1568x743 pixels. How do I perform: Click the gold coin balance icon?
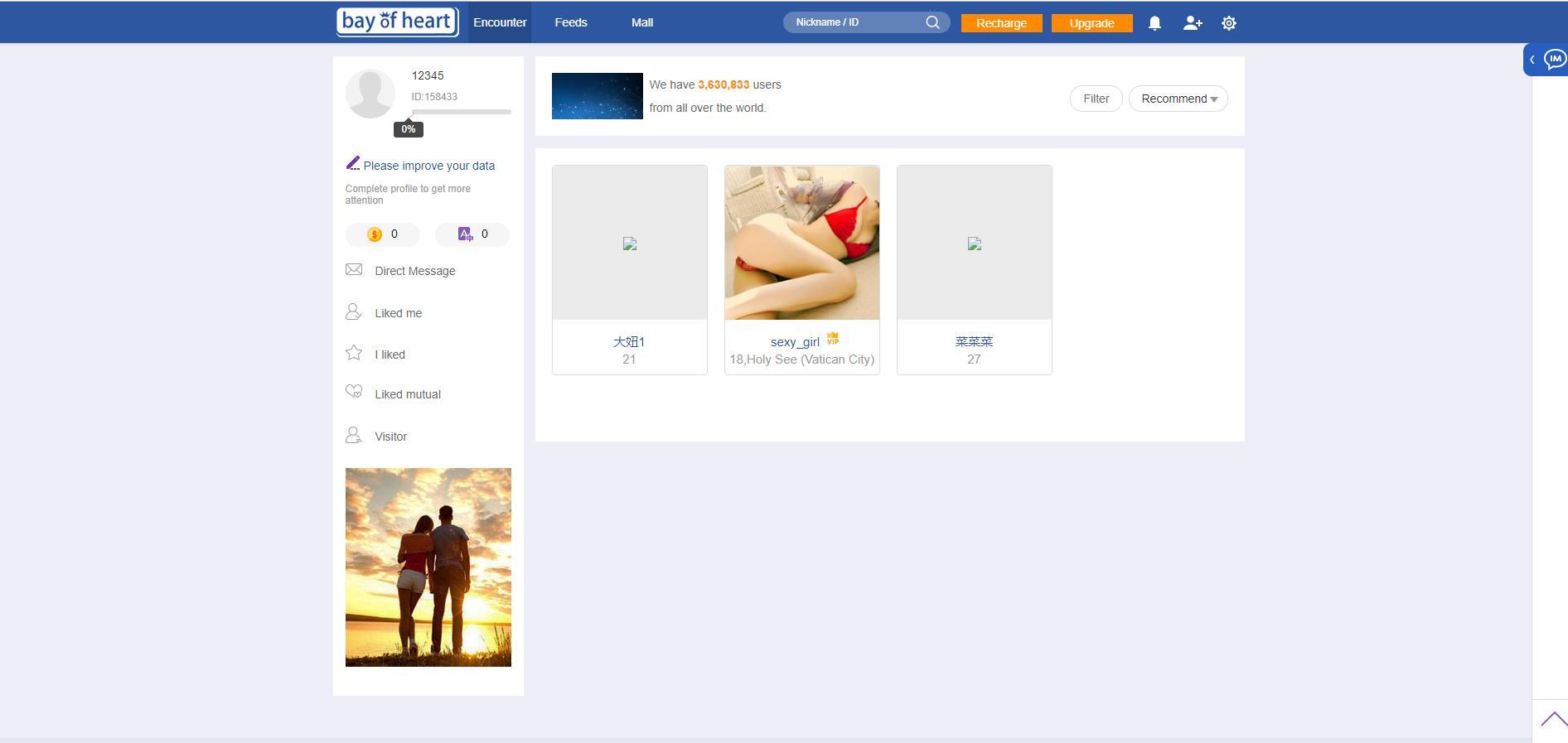coord(375,234)
